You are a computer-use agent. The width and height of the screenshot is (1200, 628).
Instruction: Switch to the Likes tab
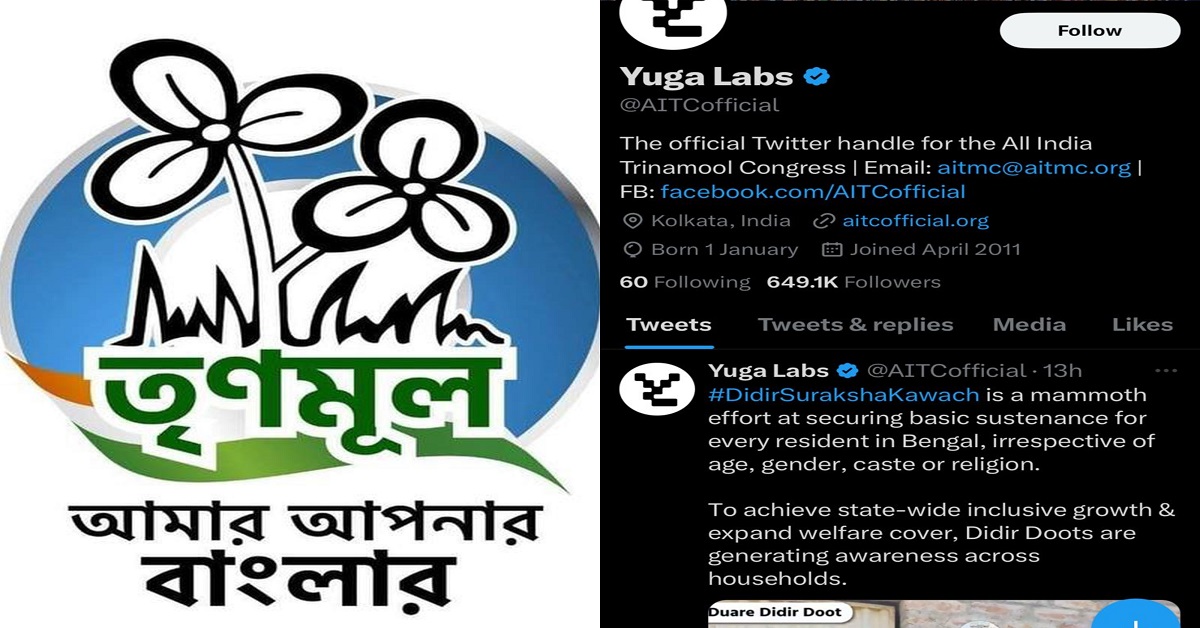click(1142, 325)
